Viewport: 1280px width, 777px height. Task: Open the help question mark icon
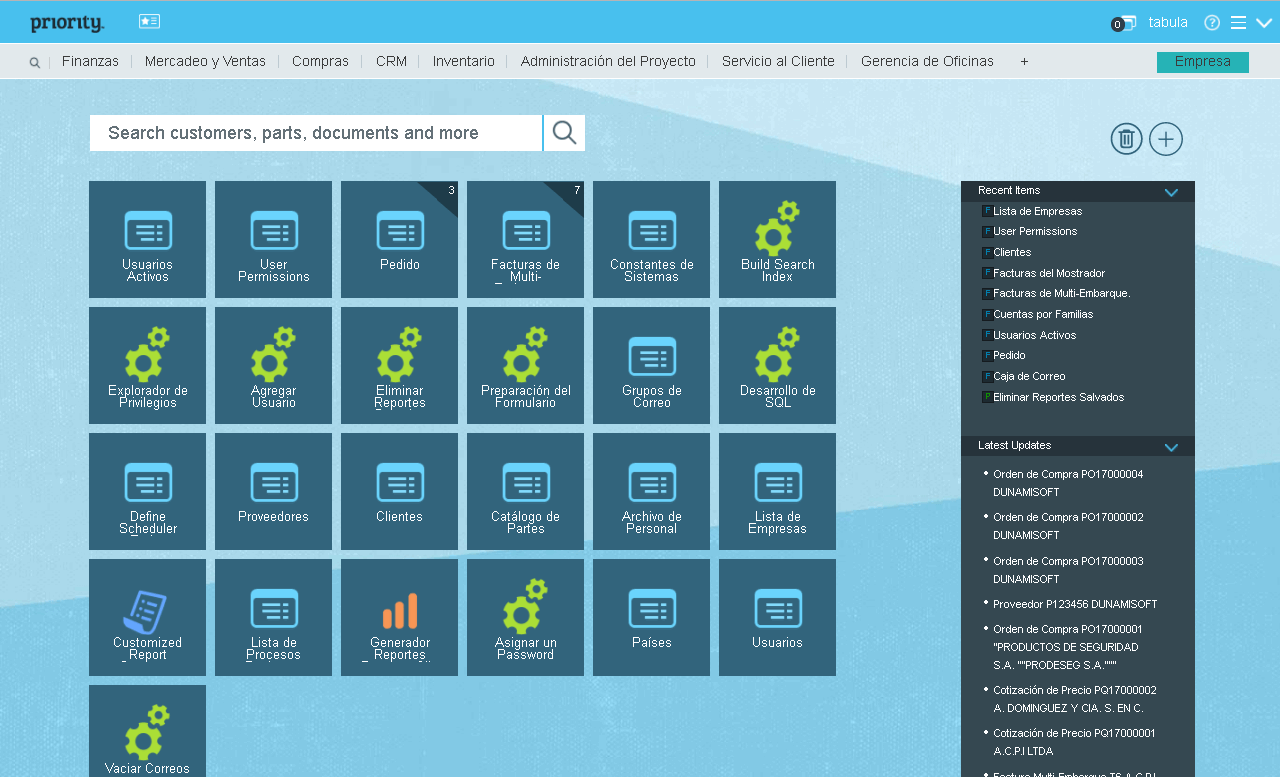pos(1212,23)
